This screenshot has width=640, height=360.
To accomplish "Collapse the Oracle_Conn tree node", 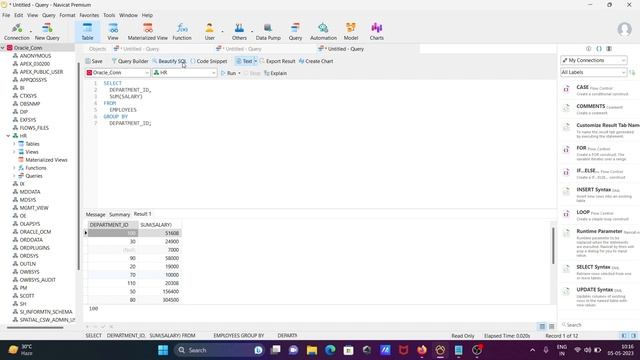I will tap(3, 48).
